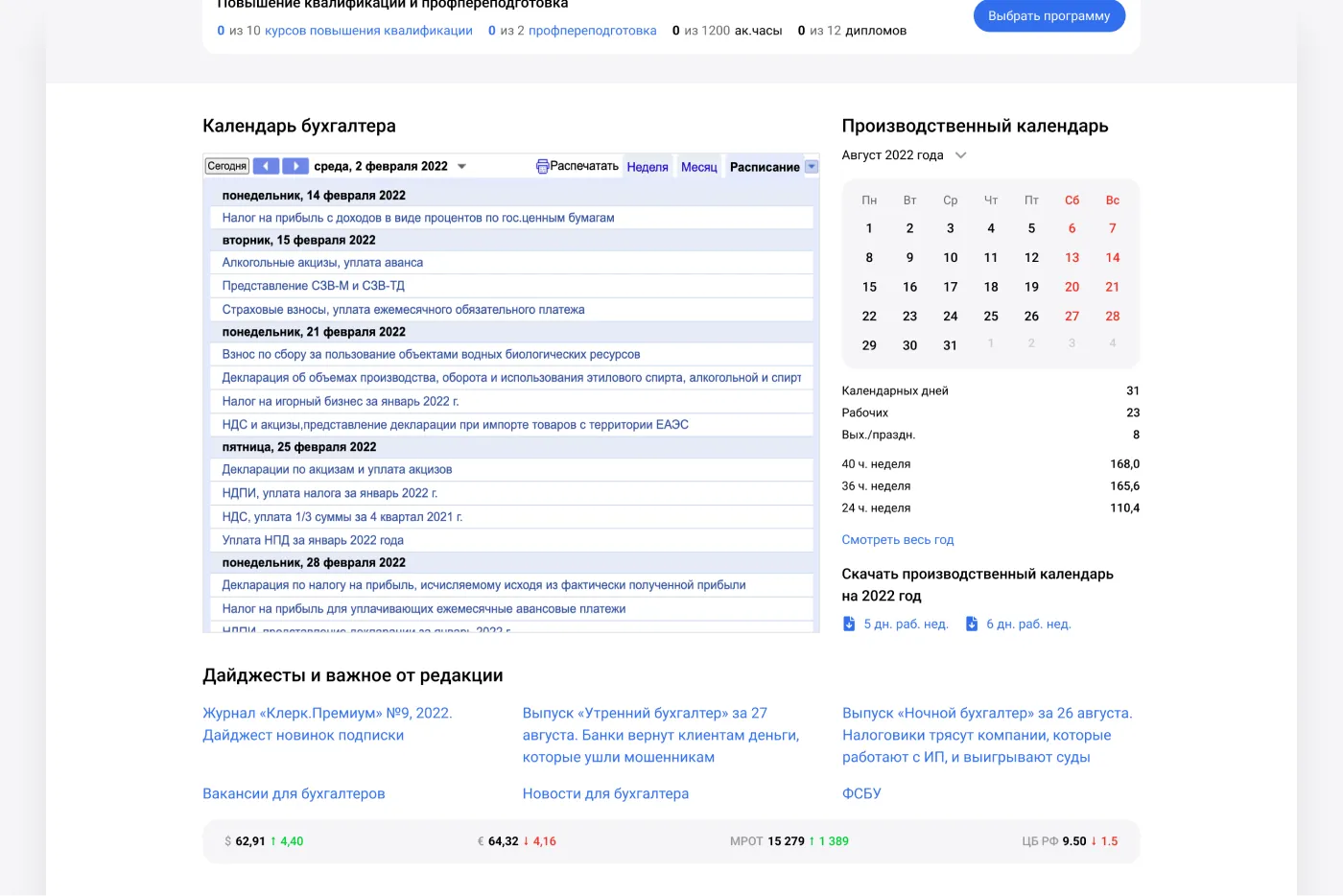Click download icon for 6 дн. раб. нед.
Image resolution: width=1343 pixels, height=896 pixels.
(x=972, y=624)
